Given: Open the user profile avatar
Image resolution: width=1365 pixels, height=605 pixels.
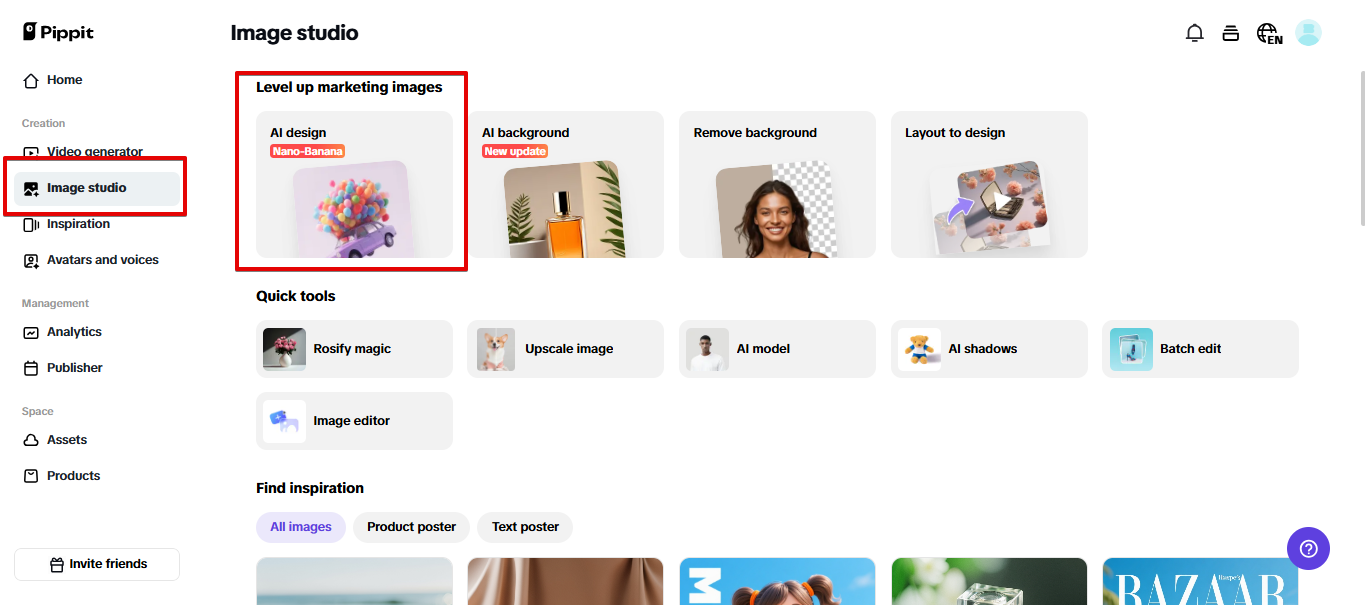Looking at the screenshot, I should tap(1308, 33).
